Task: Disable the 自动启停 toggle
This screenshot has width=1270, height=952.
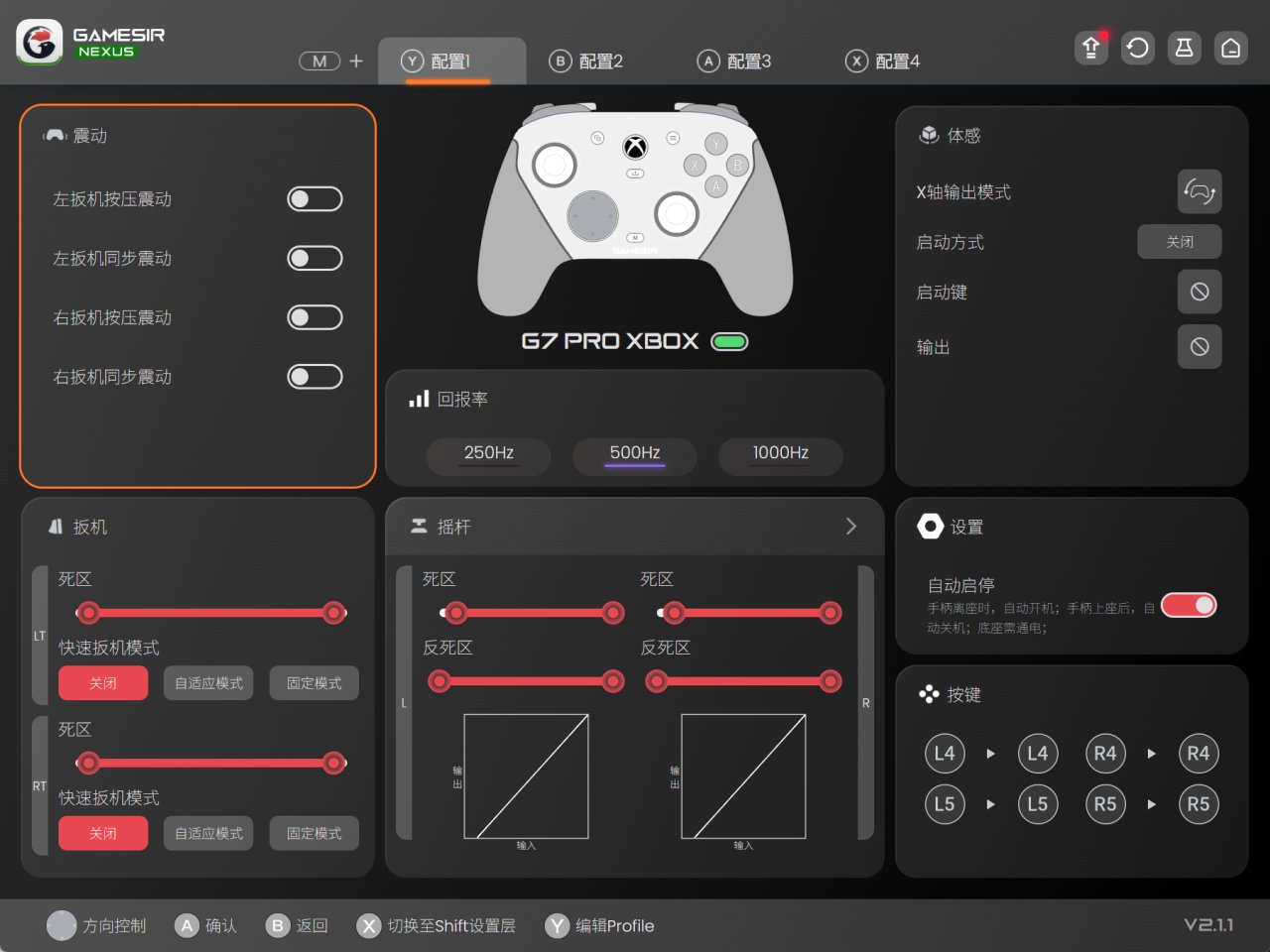Action: point(1189,605)
